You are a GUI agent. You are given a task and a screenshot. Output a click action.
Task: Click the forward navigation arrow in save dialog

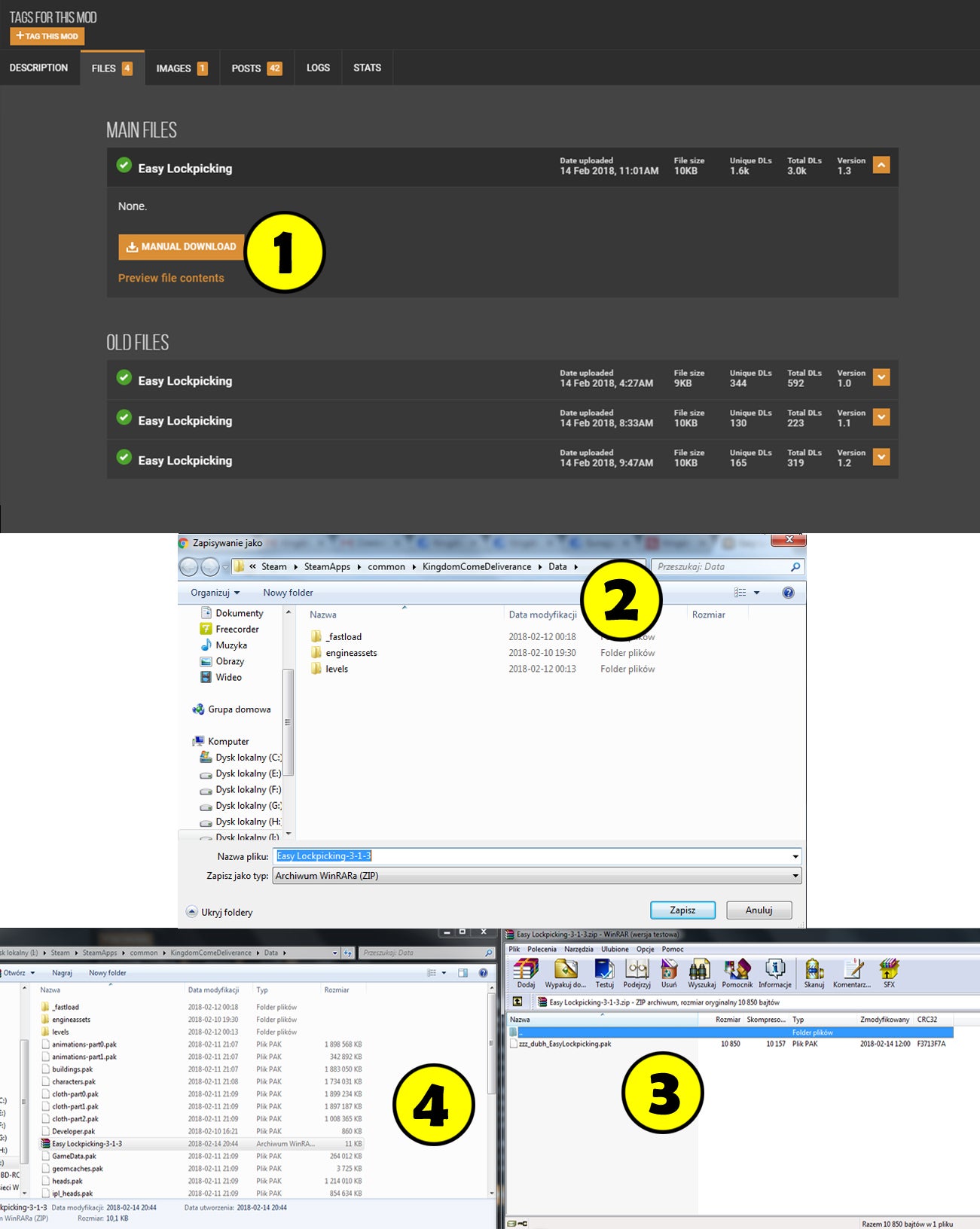(x=210, y=566)
